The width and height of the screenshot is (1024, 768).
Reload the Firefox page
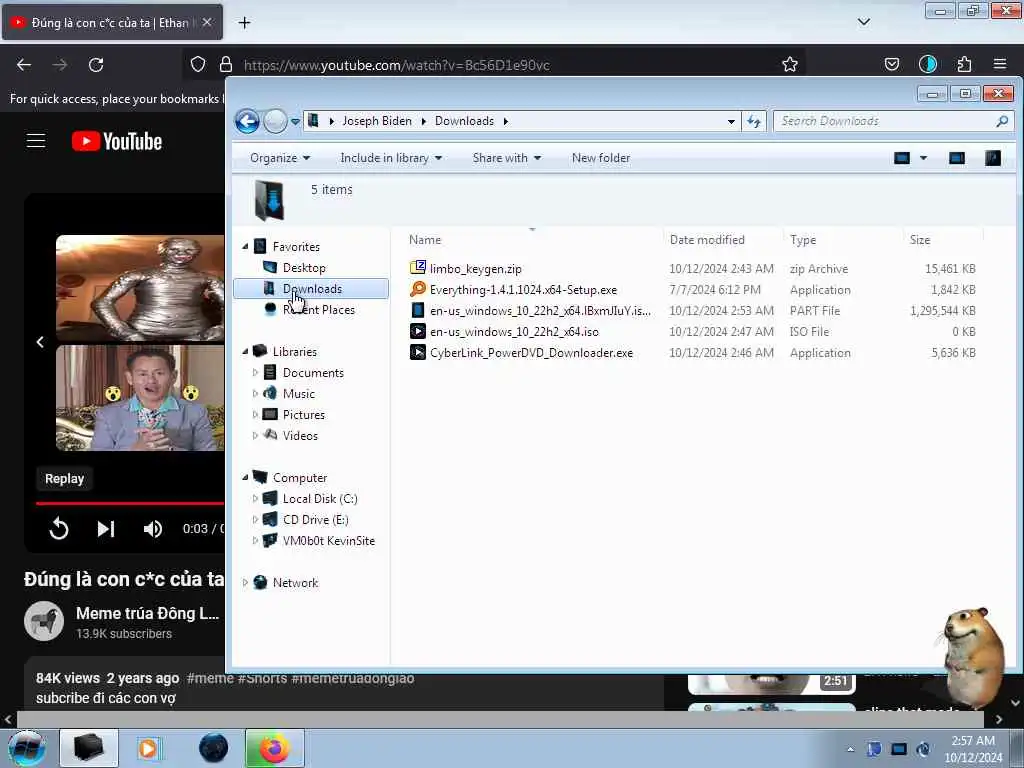point(96,65)
